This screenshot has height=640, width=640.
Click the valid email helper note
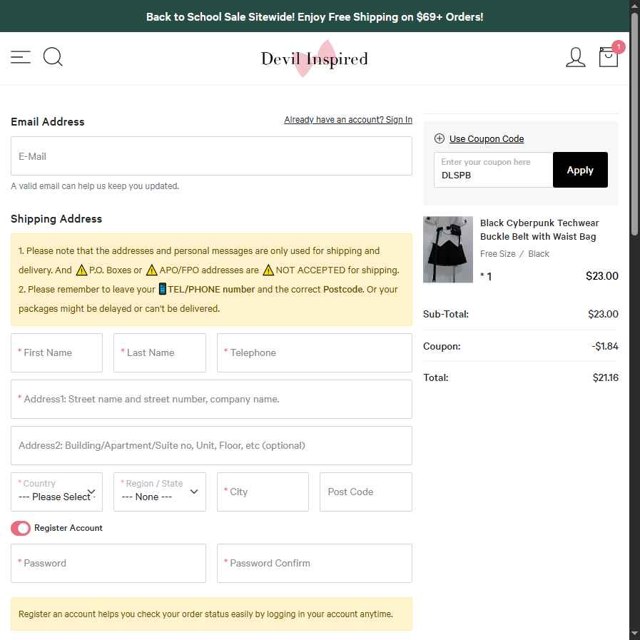(95, 186)
